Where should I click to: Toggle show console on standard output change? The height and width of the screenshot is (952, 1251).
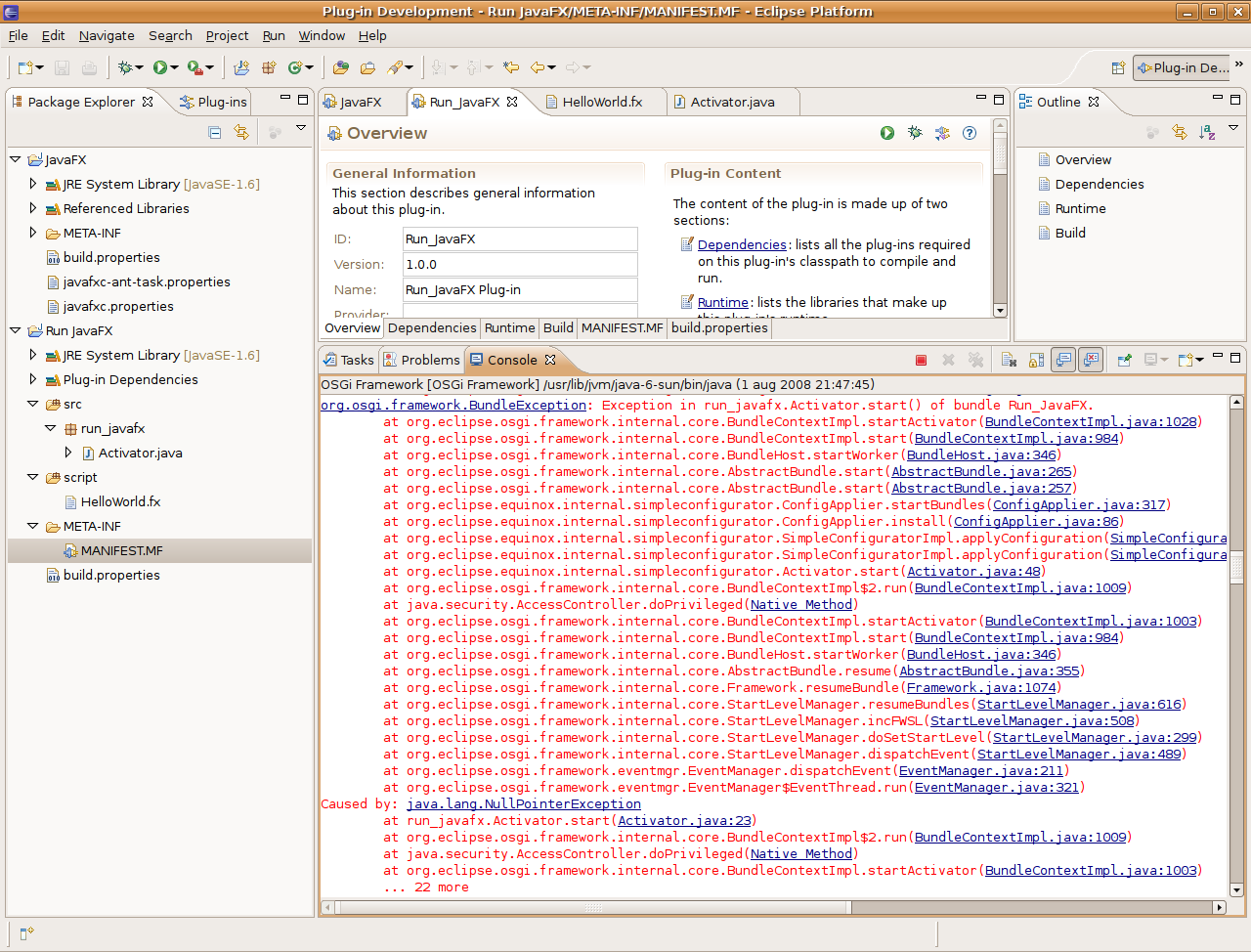coord(1063,360)
